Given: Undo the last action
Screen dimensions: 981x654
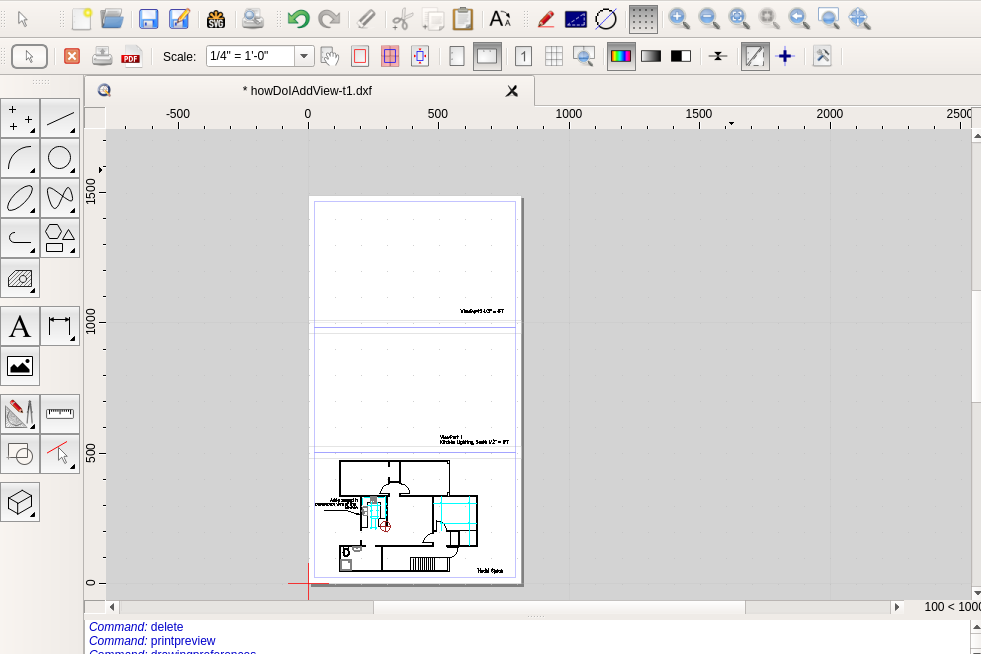Looking at the screenshot, I should [x=298, y=19].
